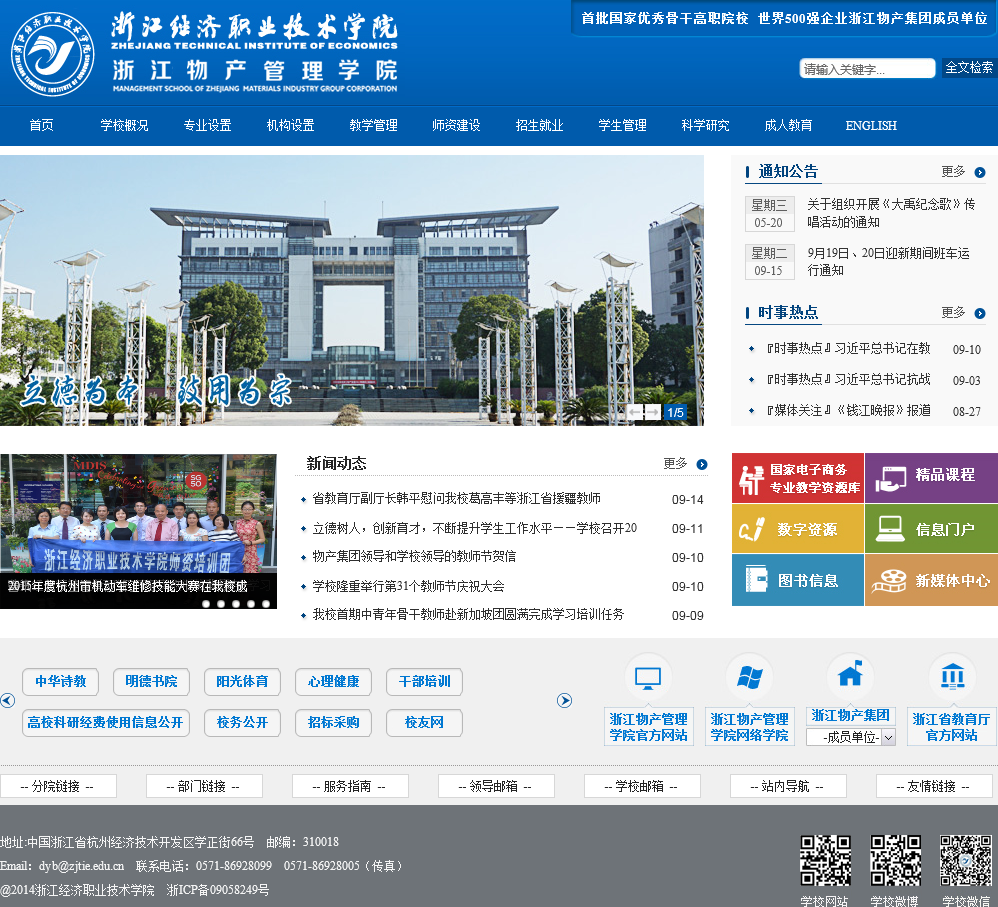Open news 物产集团领导和学校领导的教师节贺信

point(414,557)
